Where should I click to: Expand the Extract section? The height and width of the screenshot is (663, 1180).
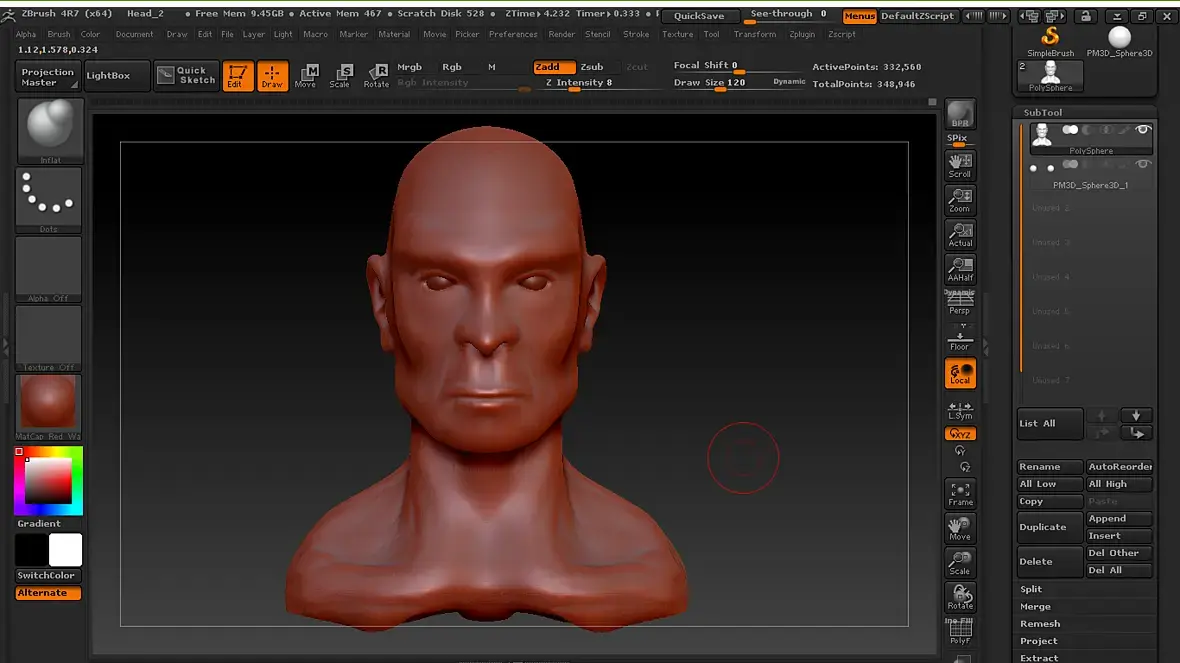[1039, 657]
